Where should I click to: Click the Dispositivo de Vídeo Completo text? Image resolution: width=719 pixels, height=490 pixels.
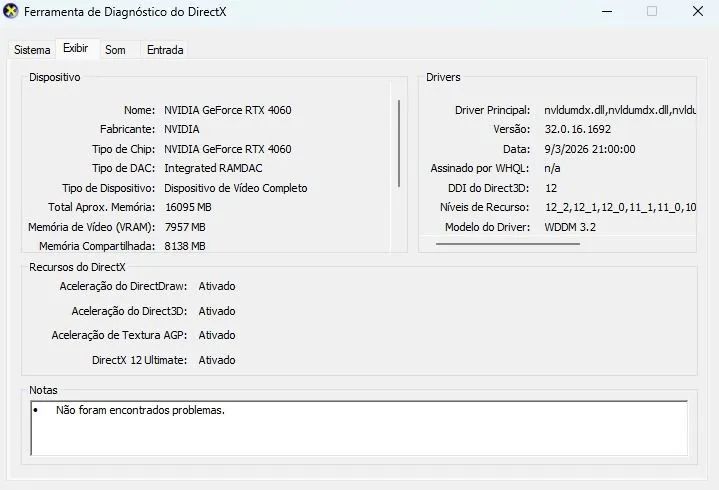coord(236,188)
